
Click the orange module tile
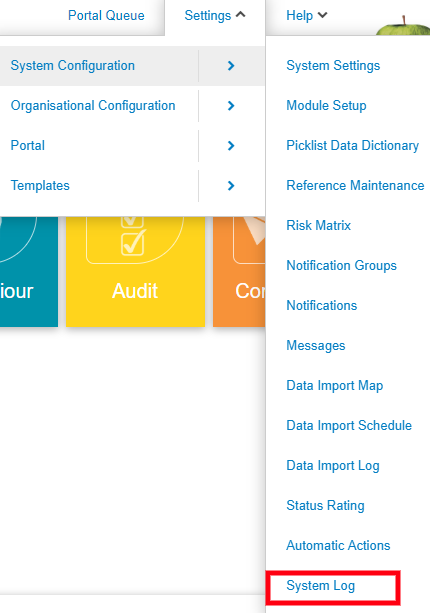coord(239,271)
